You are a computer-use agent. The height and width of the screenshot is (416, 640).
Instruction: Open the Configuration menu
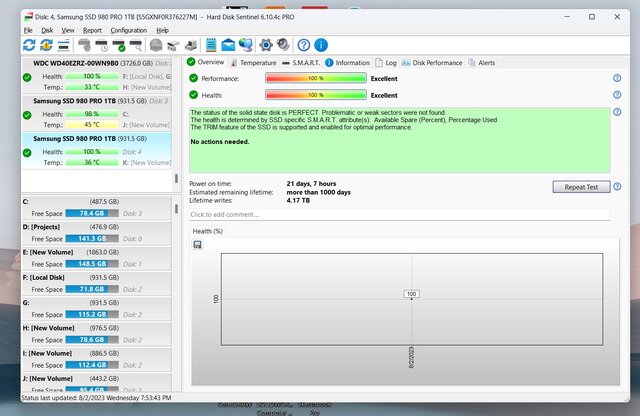tap(128, 31)
